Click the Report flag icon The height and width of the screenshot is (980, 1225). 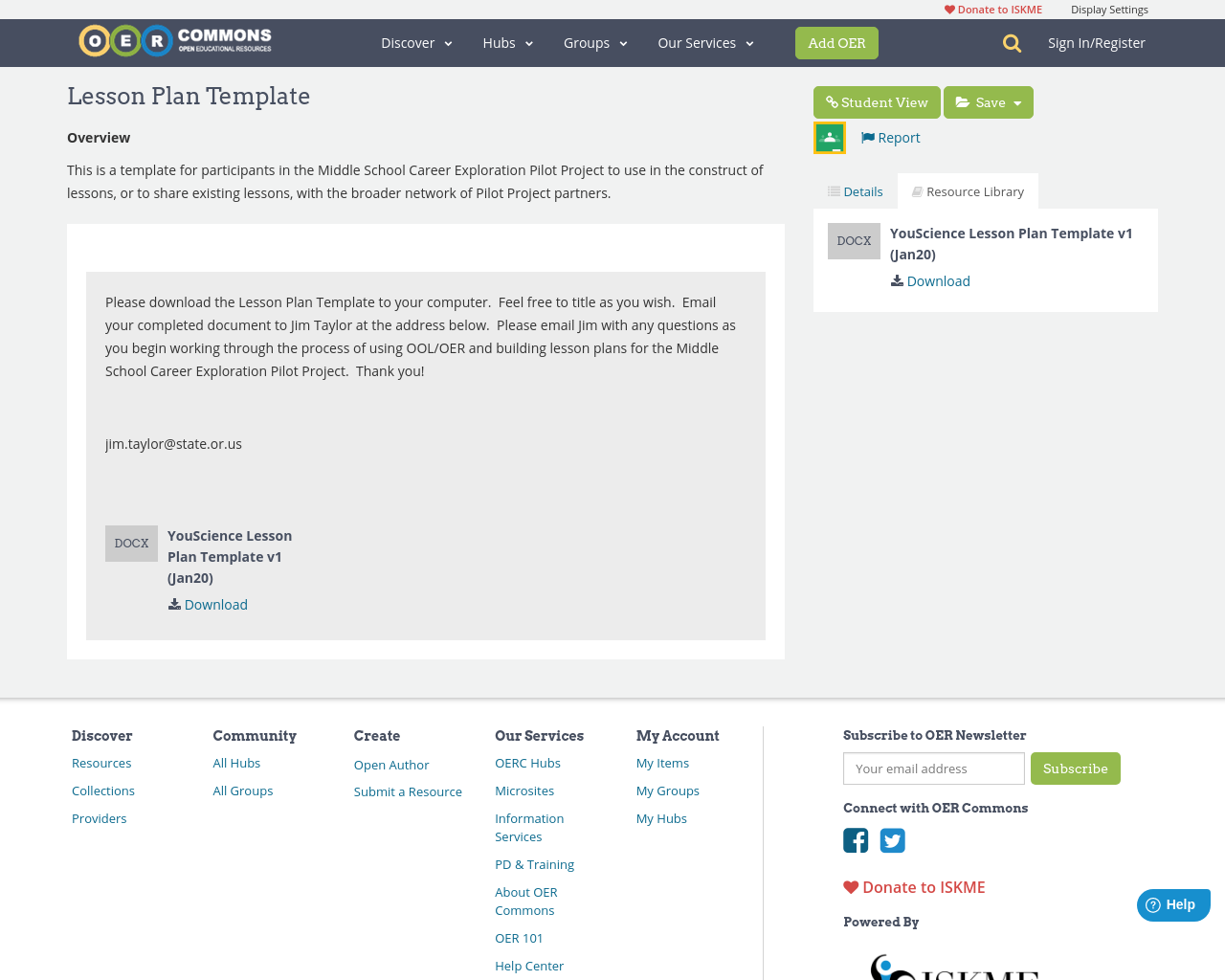click(867, 136)
